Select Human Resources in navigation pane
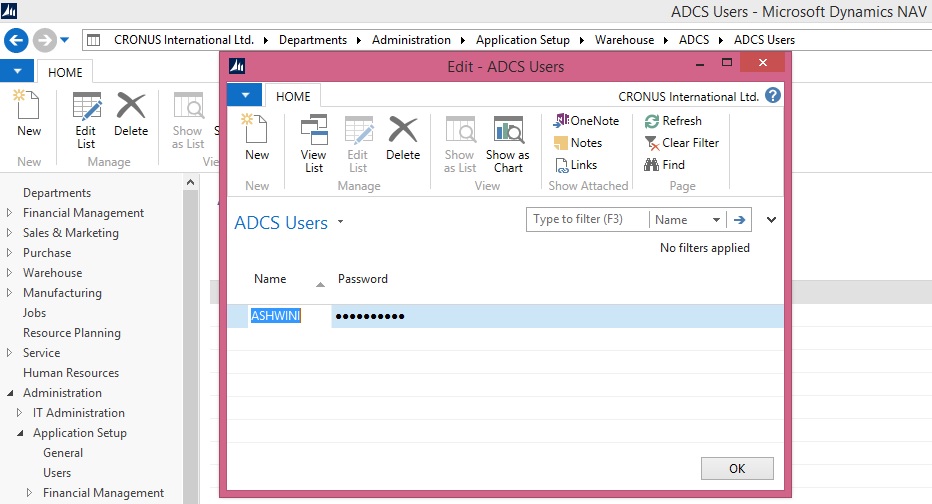 (x=71, y=373)
